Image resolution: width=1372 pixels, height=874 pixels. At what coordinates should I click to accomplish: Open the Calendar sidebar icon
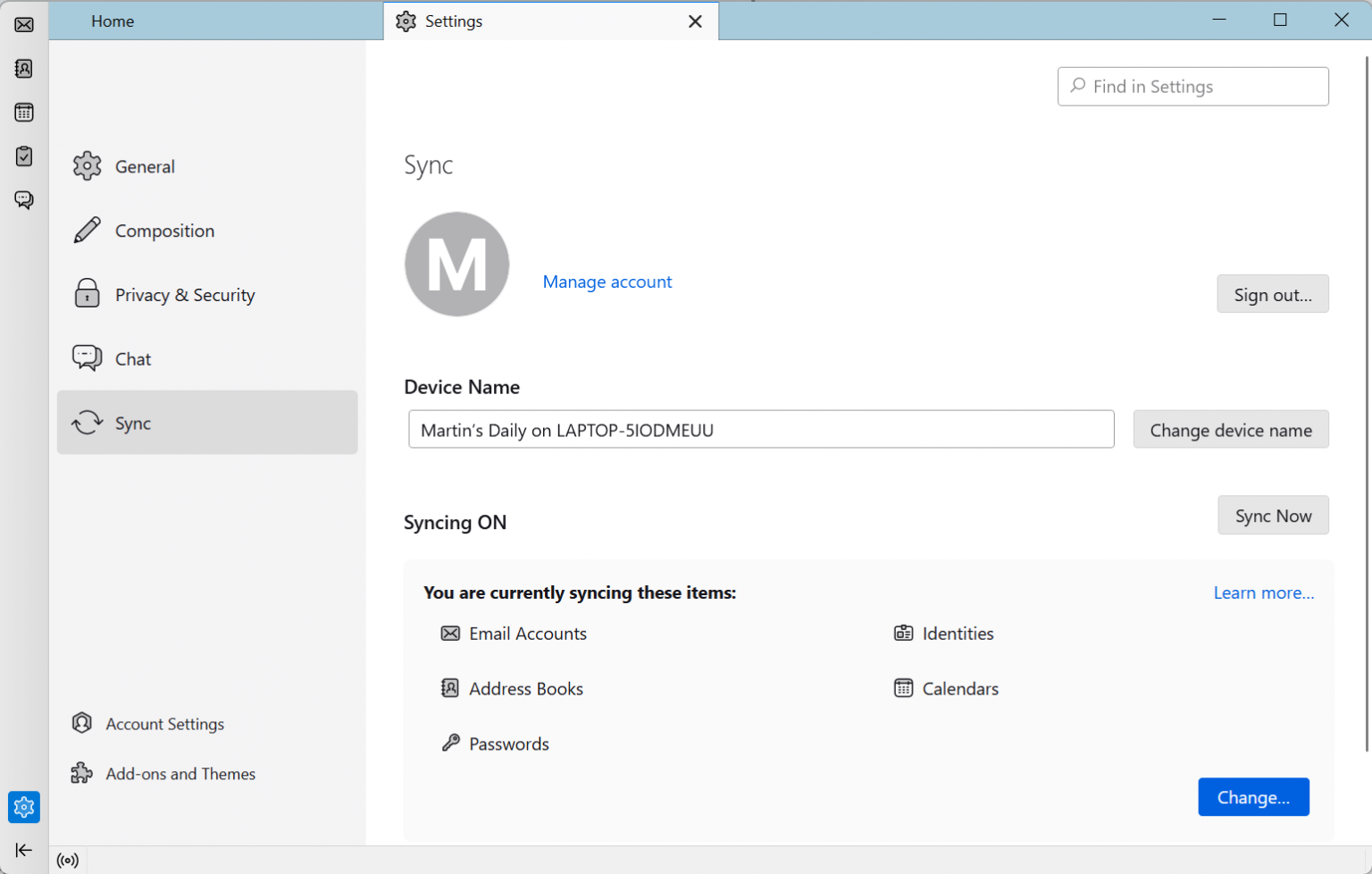pyautogui.click(x=23, y=112)
